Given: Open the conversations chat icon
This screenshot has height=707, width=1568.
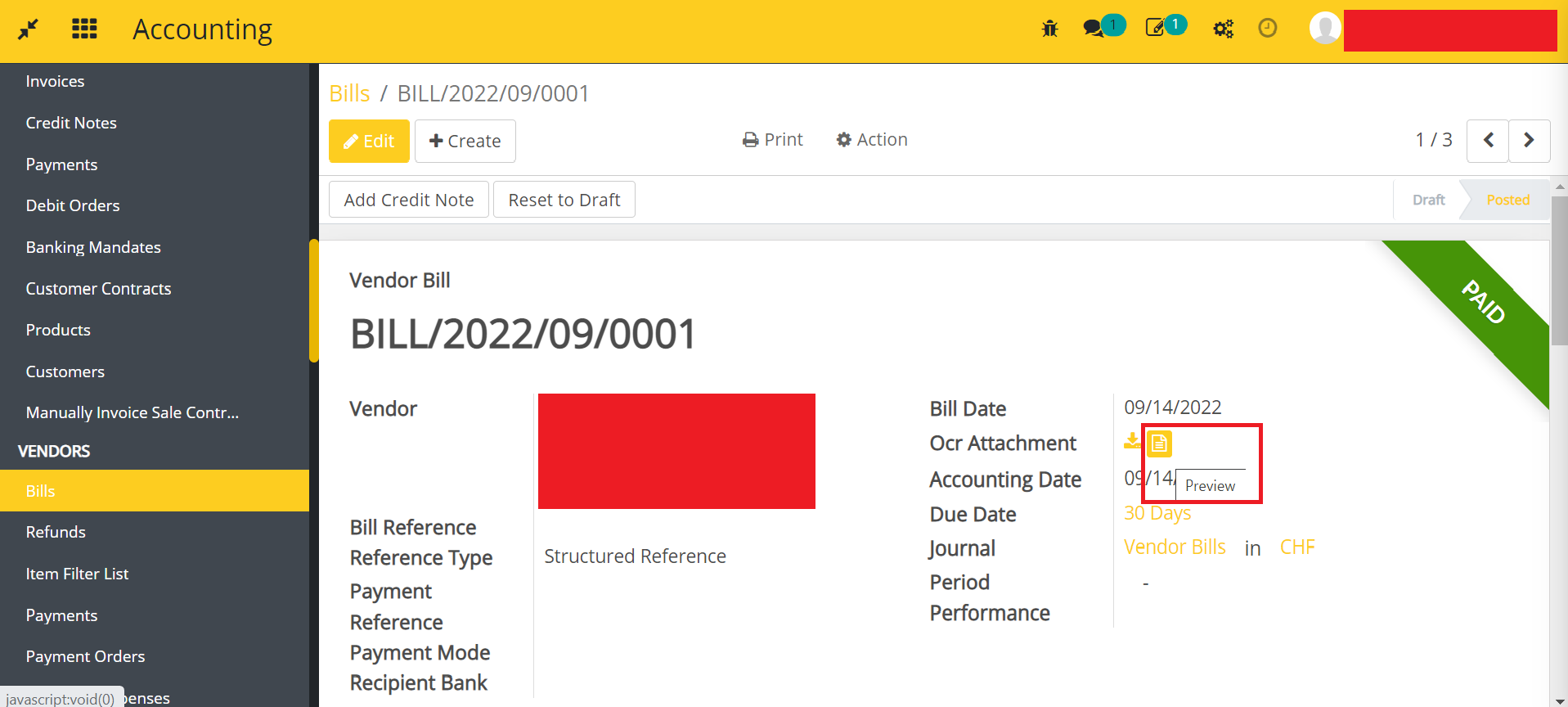Looking at the screenshot, I should (x=1094, y=29).
